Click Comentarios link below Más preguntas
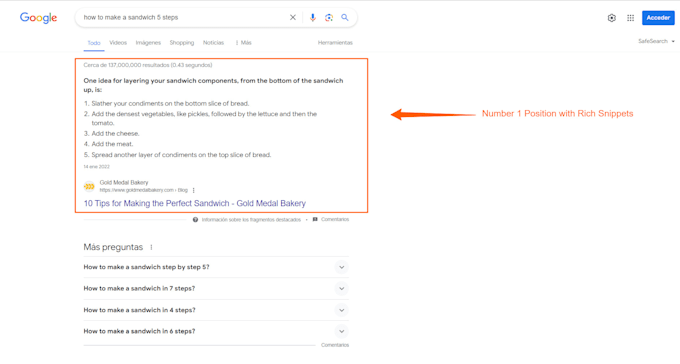Screen dimensions: 680x364 coord(335,345)
